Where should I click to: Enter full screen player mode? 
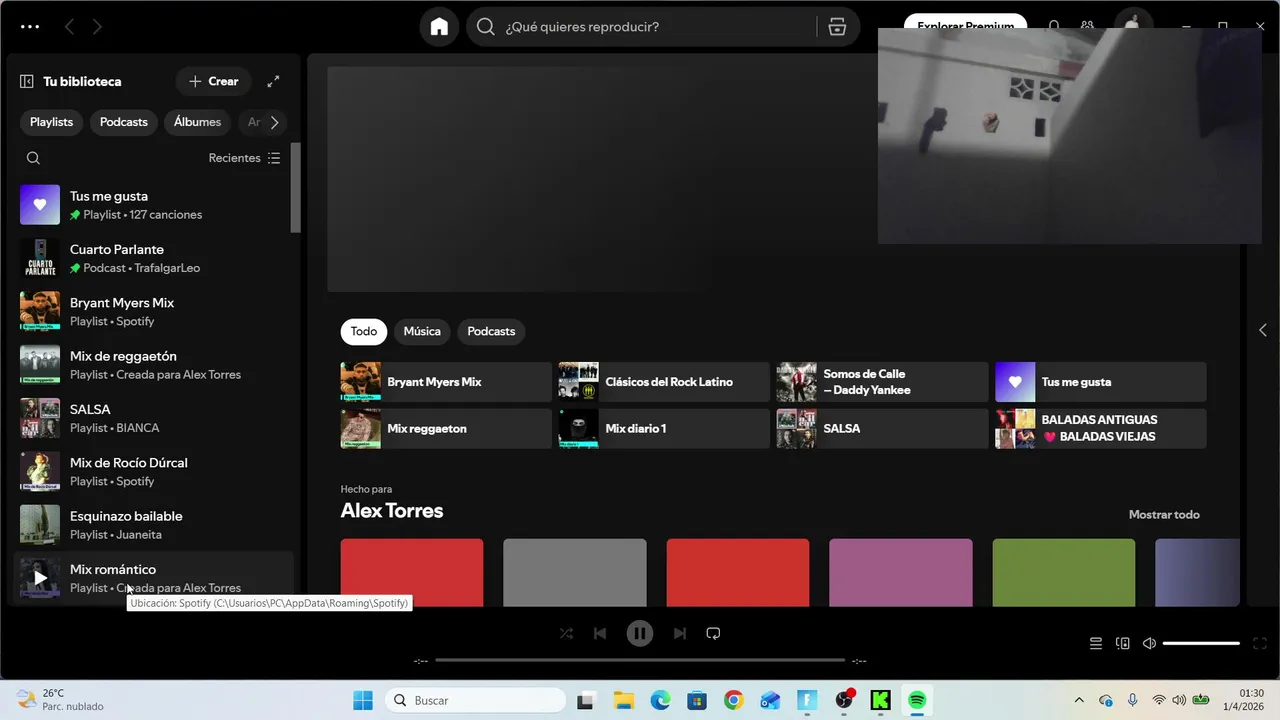pos(1260,644)
